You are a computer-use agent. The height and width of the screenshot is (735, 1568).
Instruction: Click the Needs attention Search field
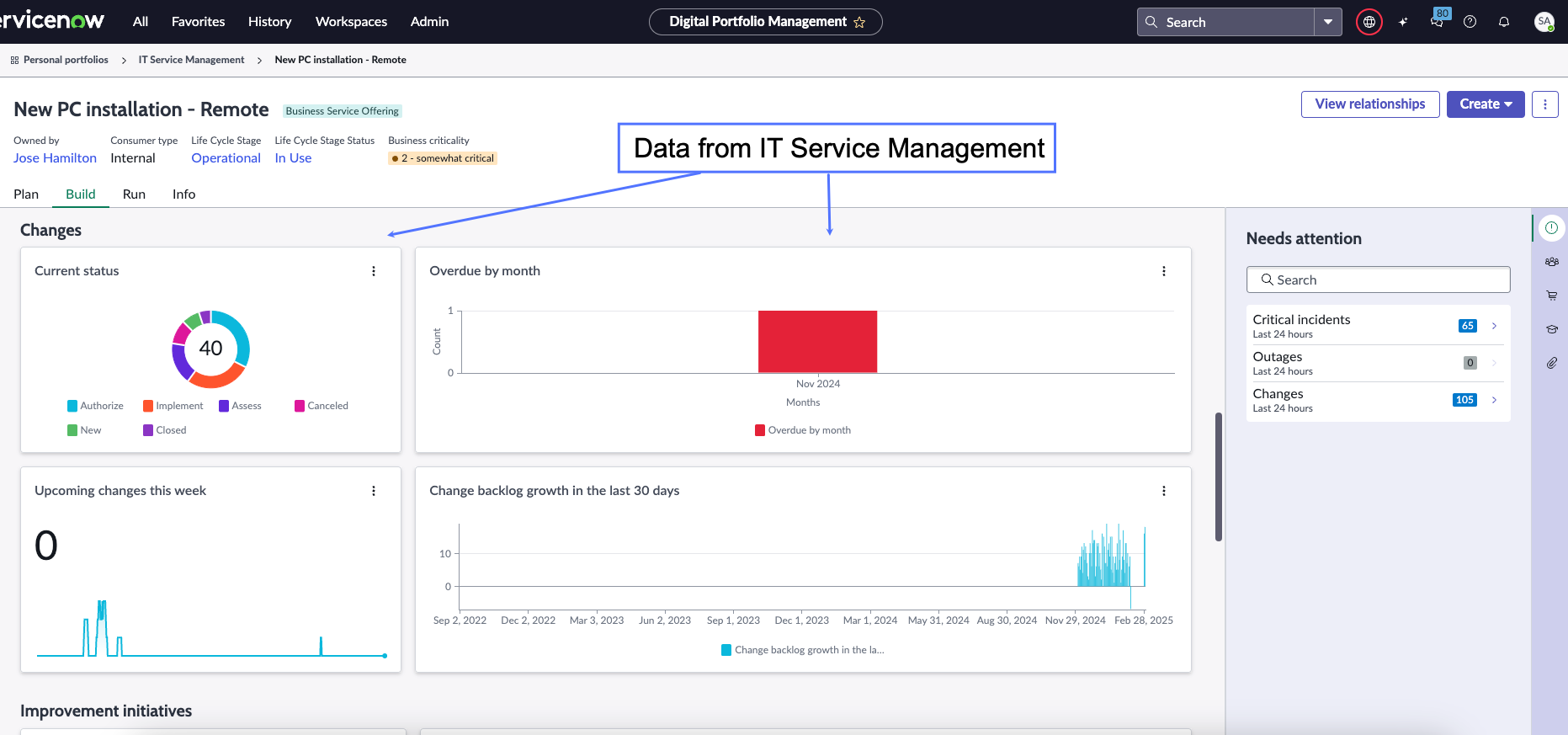[x=1378, y=280]
